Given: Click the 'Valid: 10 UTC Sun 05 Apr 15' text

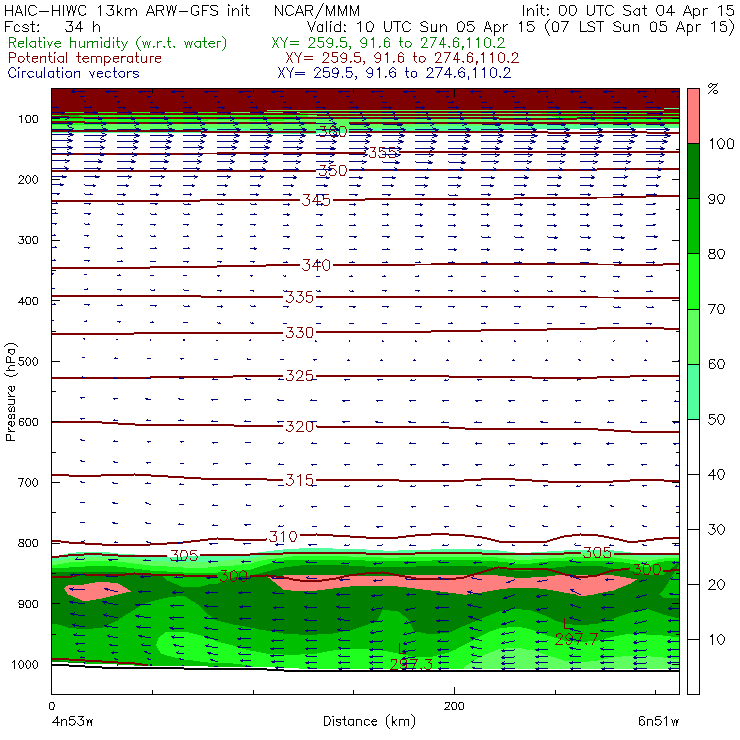Looking at the screenshot, I should [x=421, y=26].
